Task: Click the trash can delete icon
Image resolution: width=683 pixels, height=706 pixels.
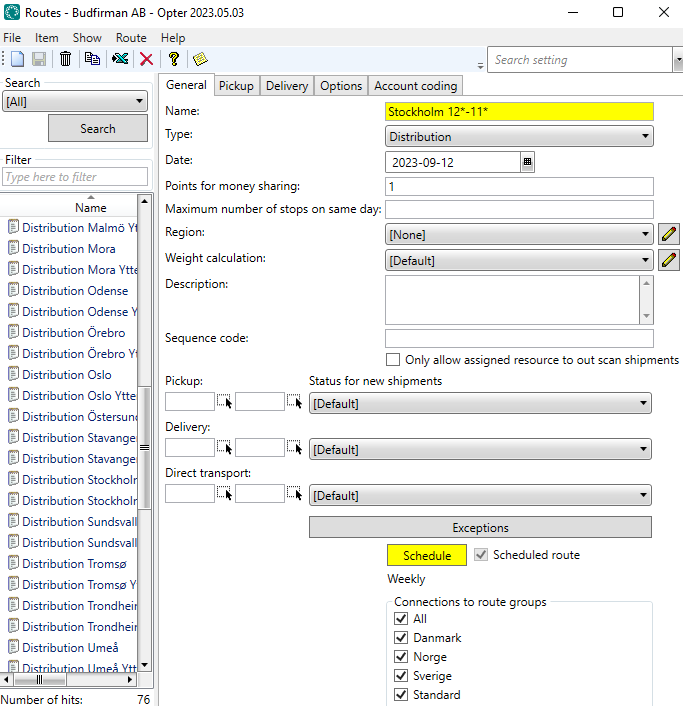Action: [x=66, y=59]
